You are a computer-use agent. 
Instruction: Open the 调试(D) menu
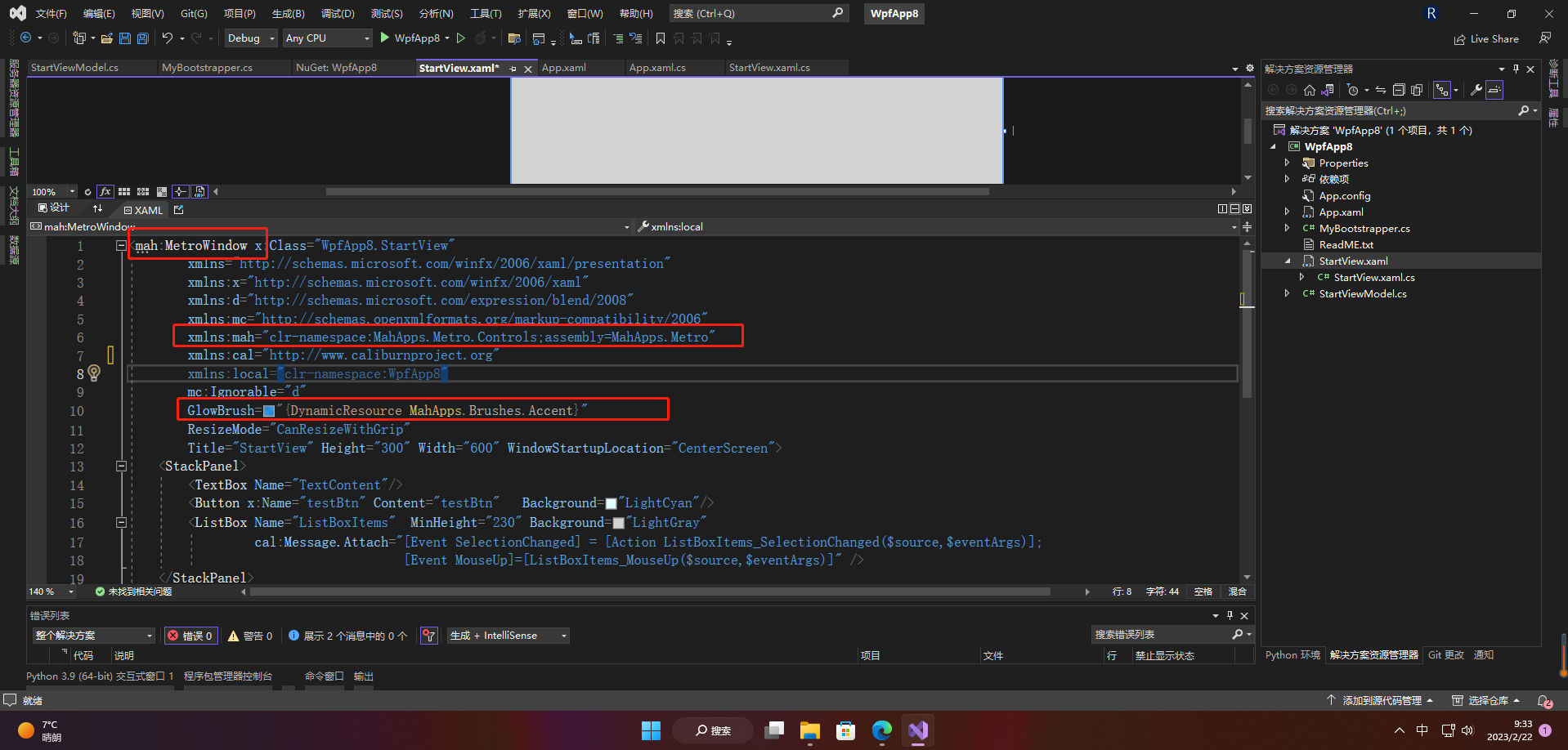tap(338, 14)
